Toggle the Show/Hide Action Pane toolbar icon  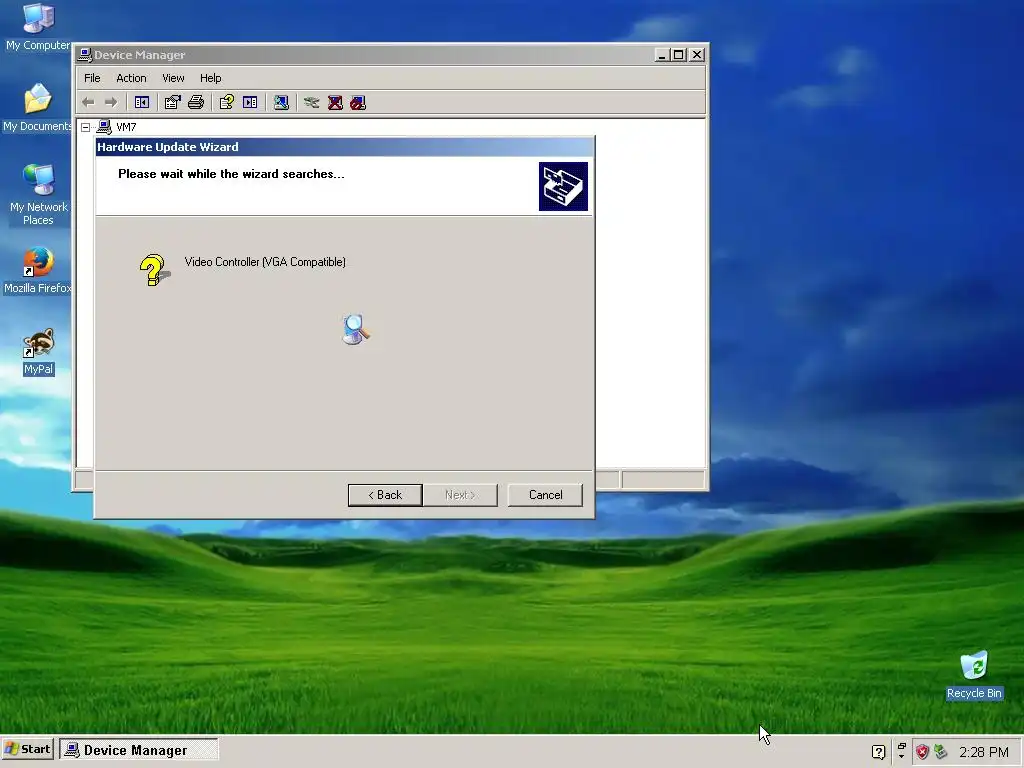[x=250, y=103]
